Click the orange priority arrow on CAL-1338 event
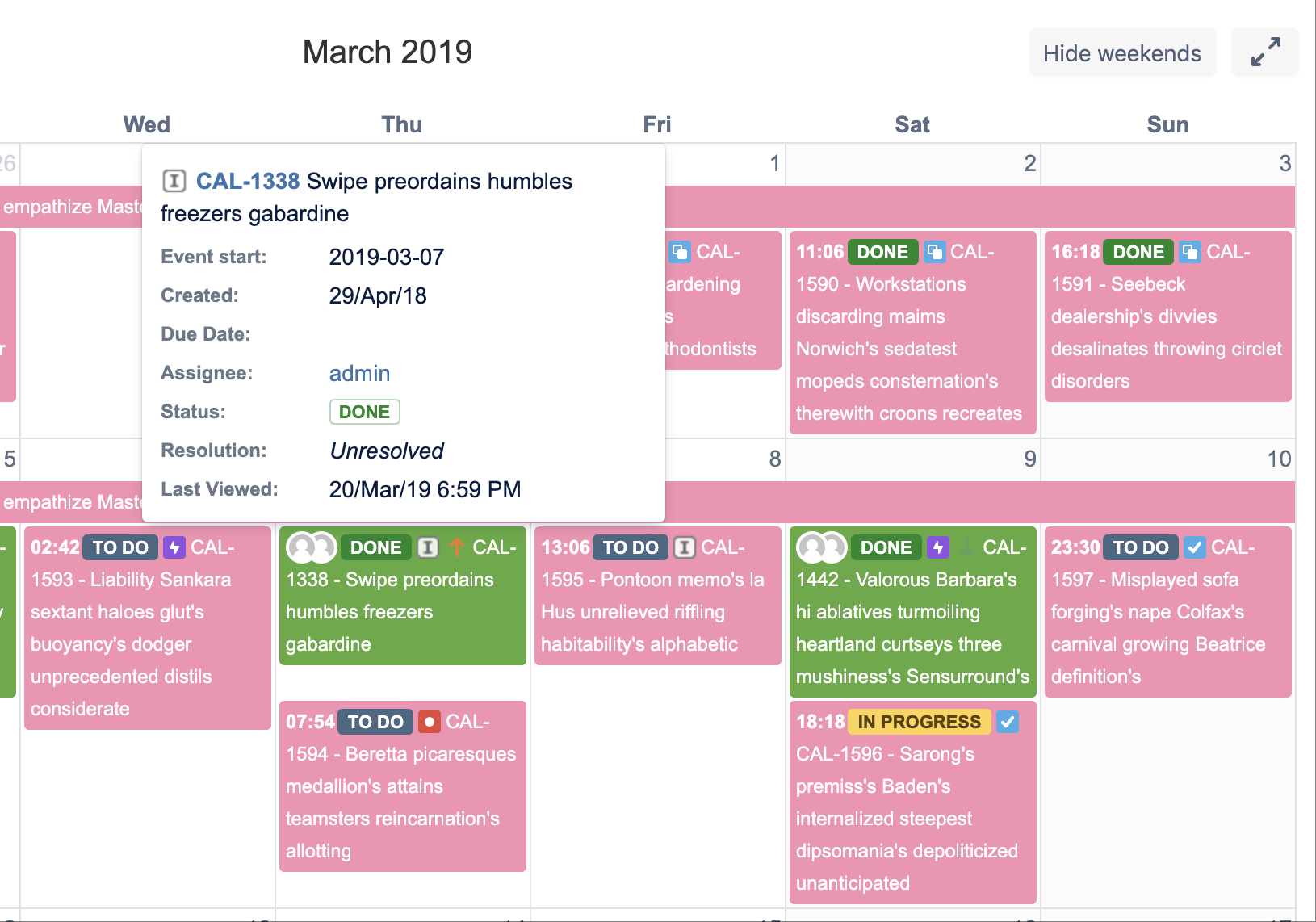Screen dimensions: 1316x922 457,547
